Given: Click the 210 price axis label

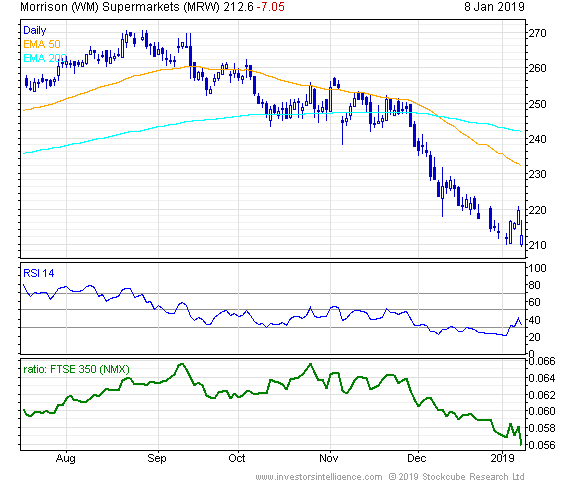Looking at the screenshot, I should (537, 245).
